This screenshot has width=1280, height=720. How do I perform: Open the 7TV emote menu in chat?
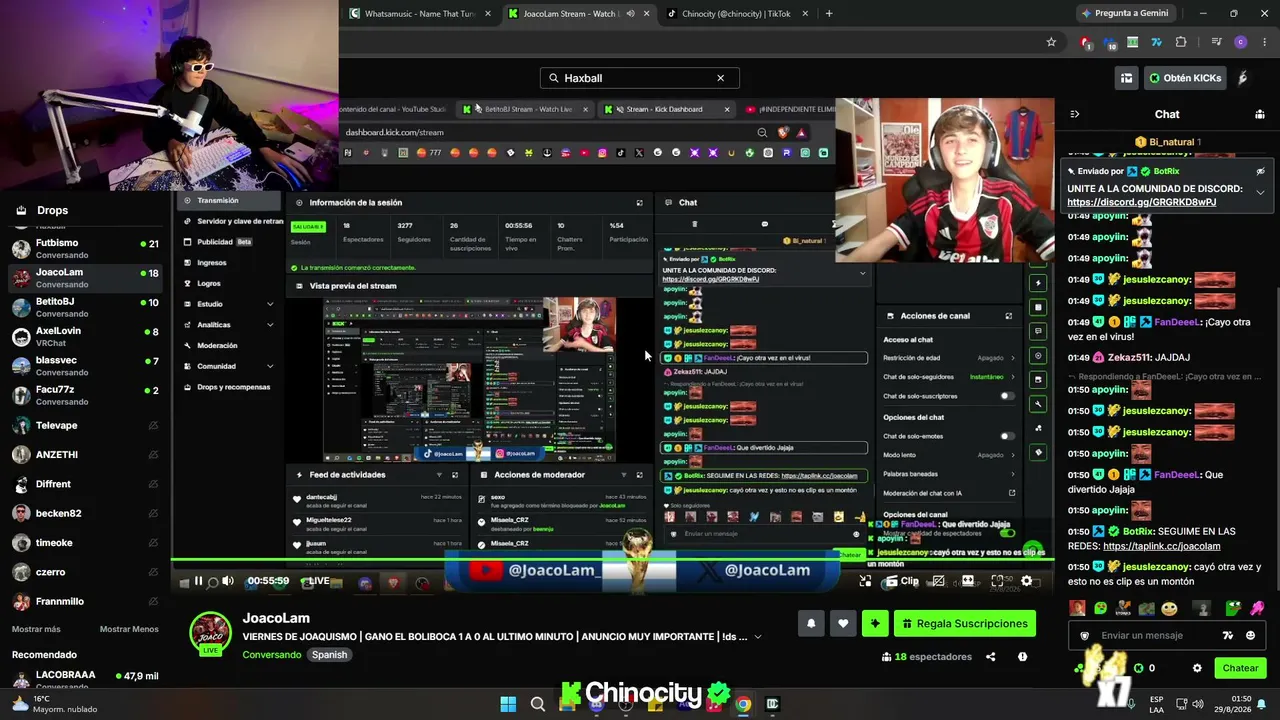point(1228,635)
